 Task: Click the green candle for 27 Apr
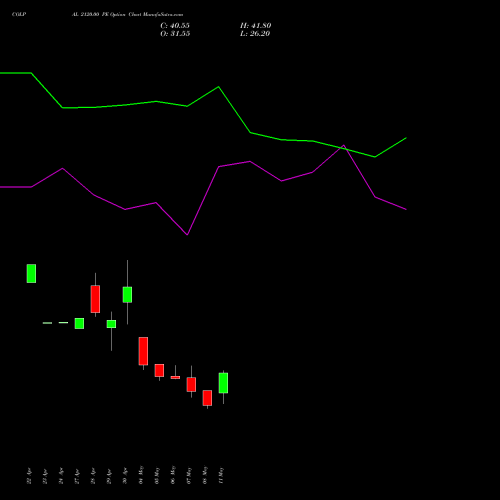[79, 323]
